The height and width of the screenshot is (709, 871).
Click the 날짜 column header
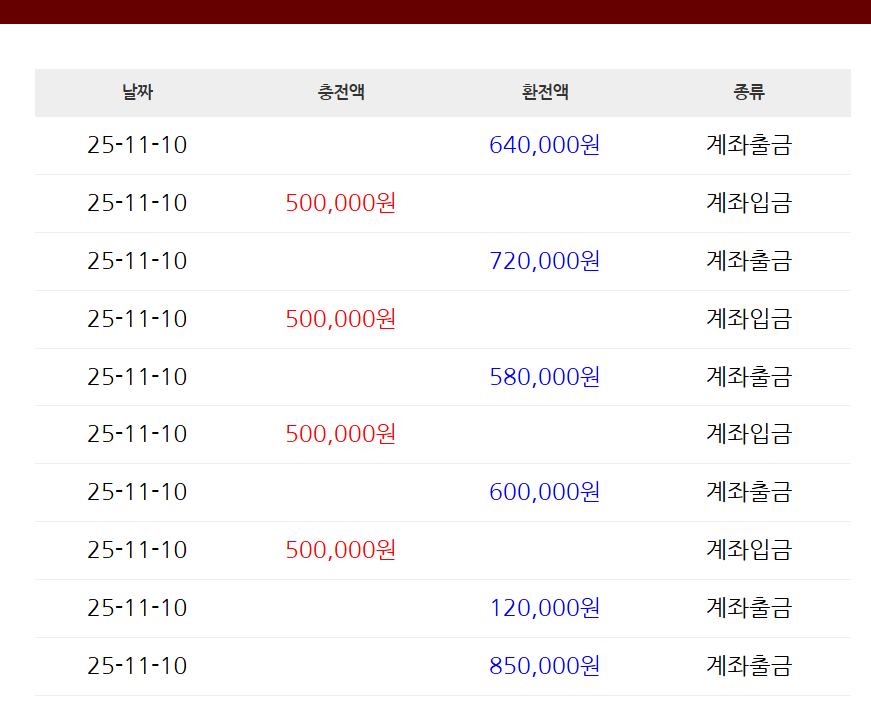point(137,93)
